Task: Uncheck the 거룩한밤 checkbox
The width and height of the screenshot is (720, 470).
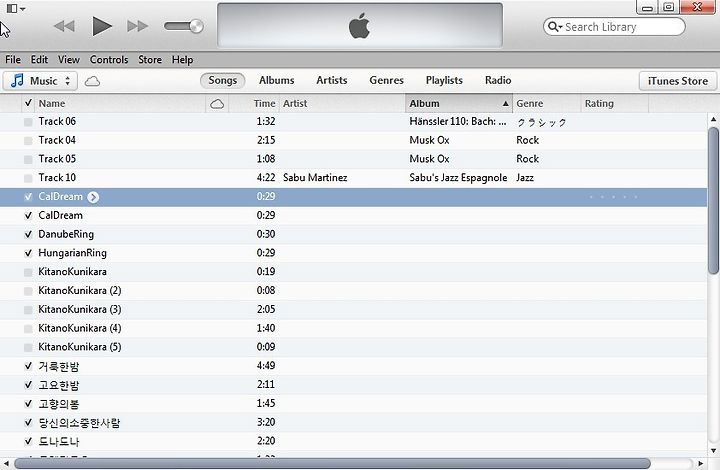Action: pyautogui.click(x=28, y=366)
